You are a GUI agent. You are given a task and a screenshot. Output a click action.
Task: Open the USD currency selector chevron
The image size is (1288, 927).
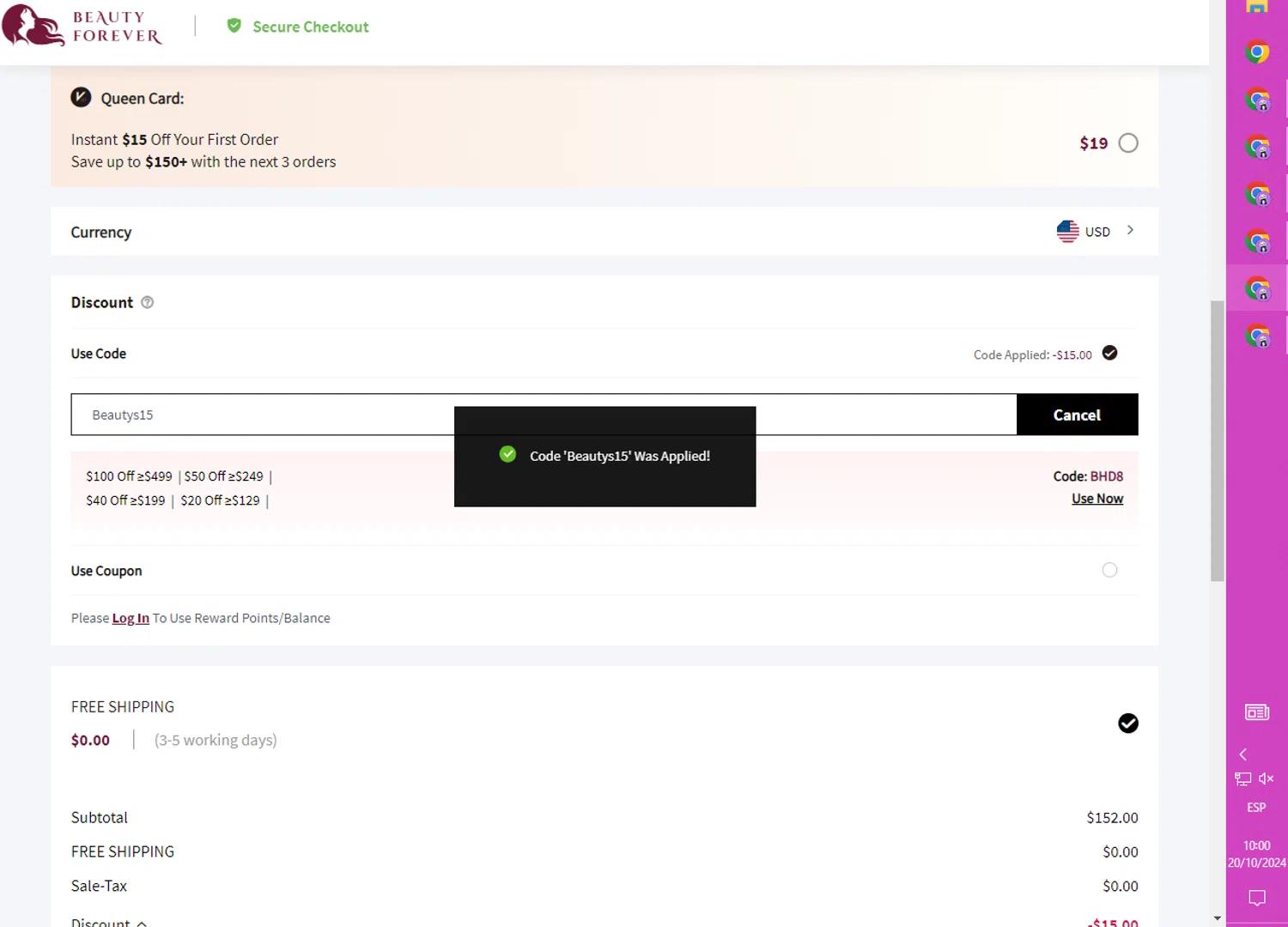pyautogui.click(x=1130, y=230)
